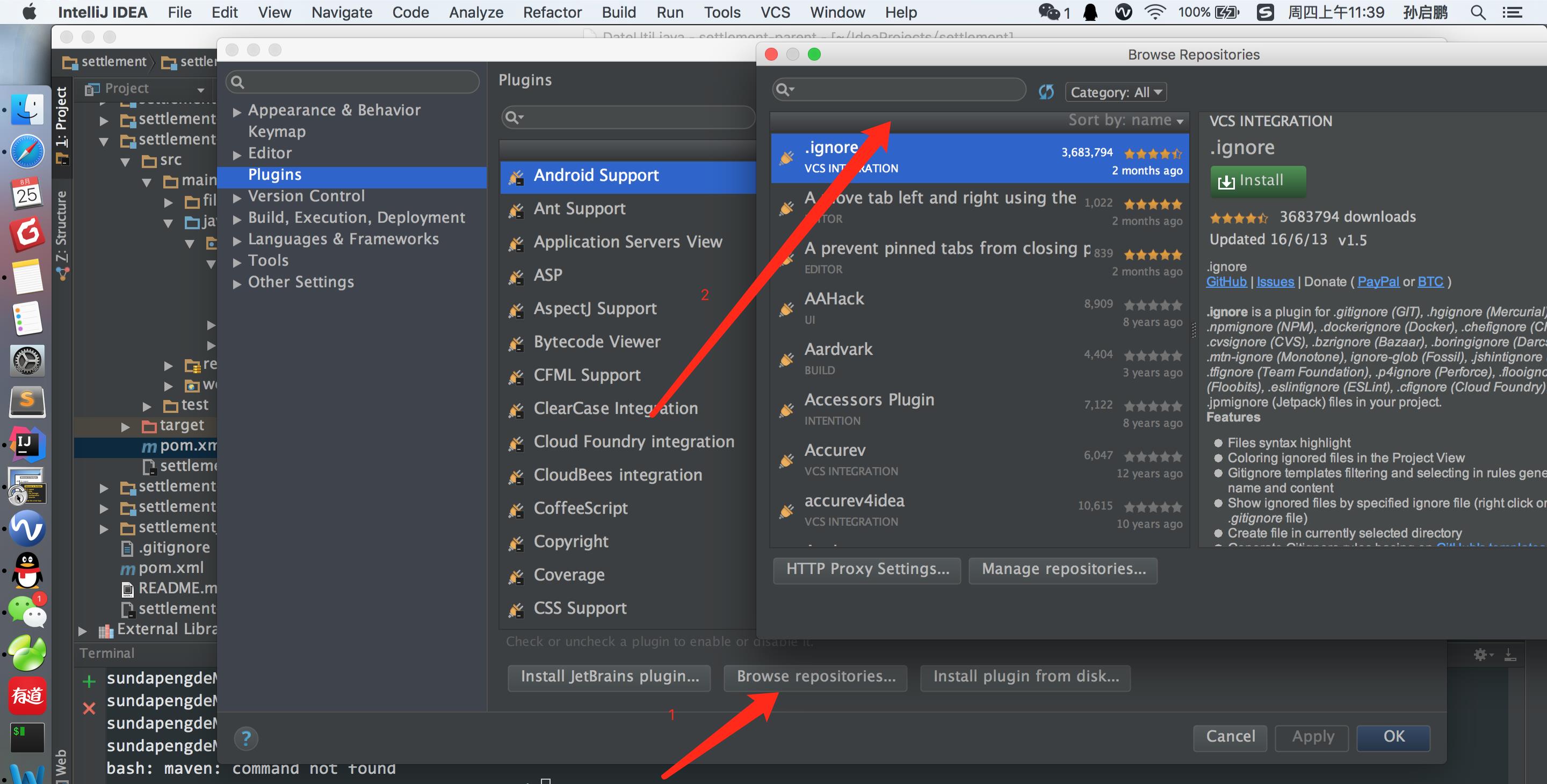The width and height of the screenshot is (1547, 784).
Task: Expand the Other Settings node
Action: pos(237,284)
